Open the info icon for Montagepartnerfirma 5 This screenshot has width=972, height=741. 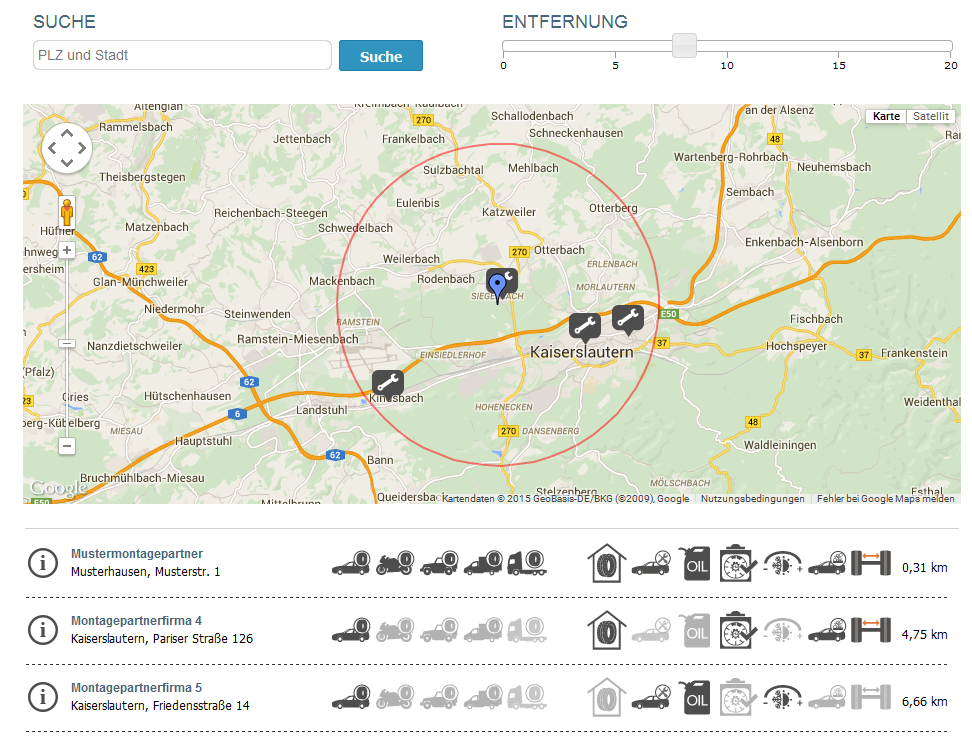click(42, 697)
